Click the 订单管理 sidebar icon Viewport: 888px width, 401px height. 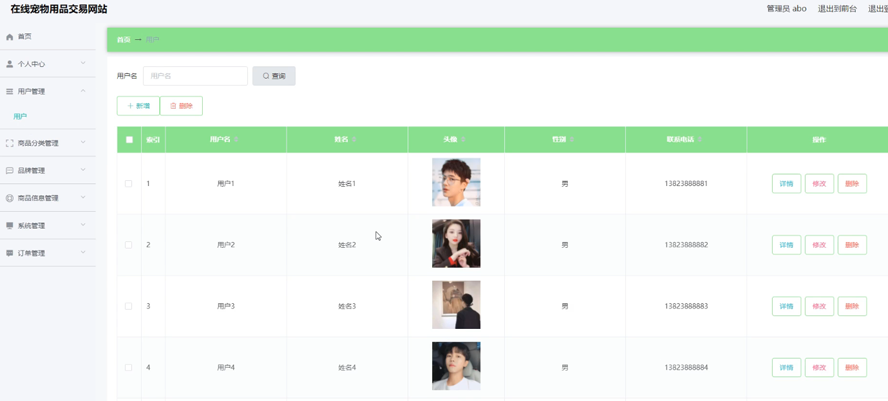pyautogui.click(x=9, y=253)
